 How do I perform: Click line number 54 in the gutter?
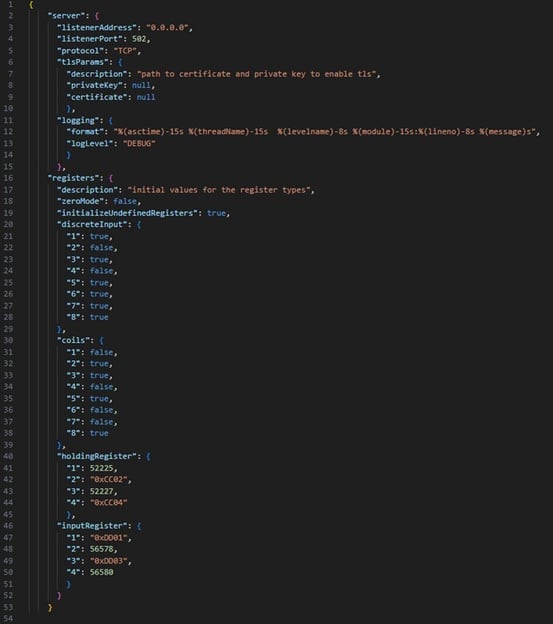(8, 619)
